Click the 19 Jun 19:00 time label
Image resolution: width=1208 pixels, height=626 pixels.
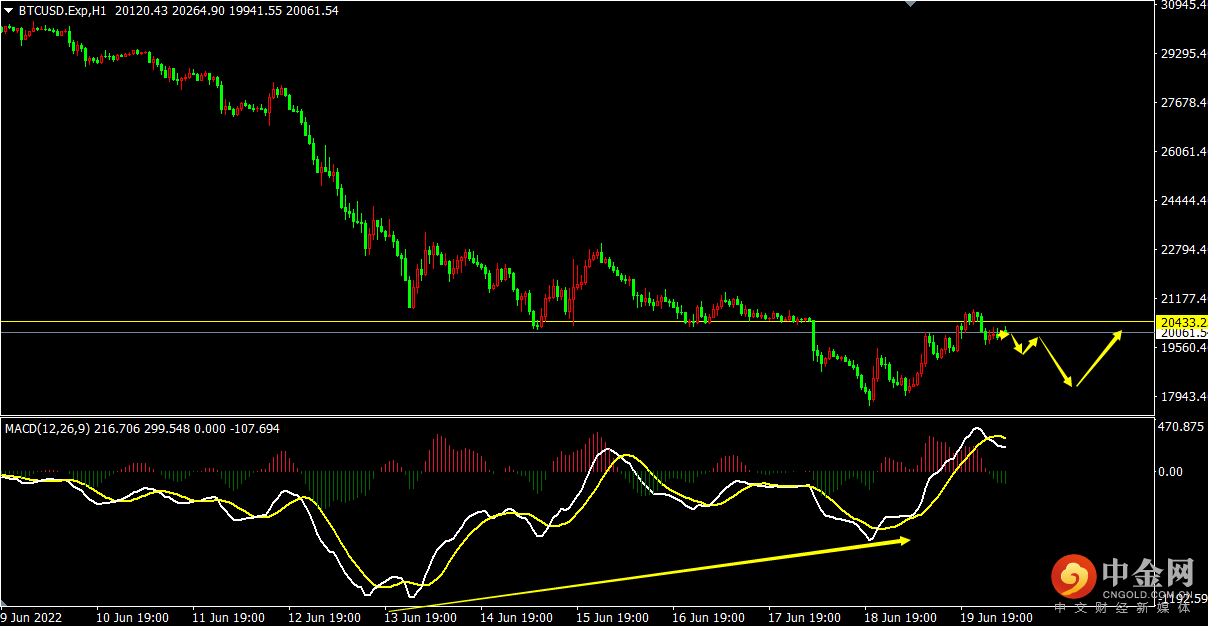pyautogui.click(x=998, y=618)
